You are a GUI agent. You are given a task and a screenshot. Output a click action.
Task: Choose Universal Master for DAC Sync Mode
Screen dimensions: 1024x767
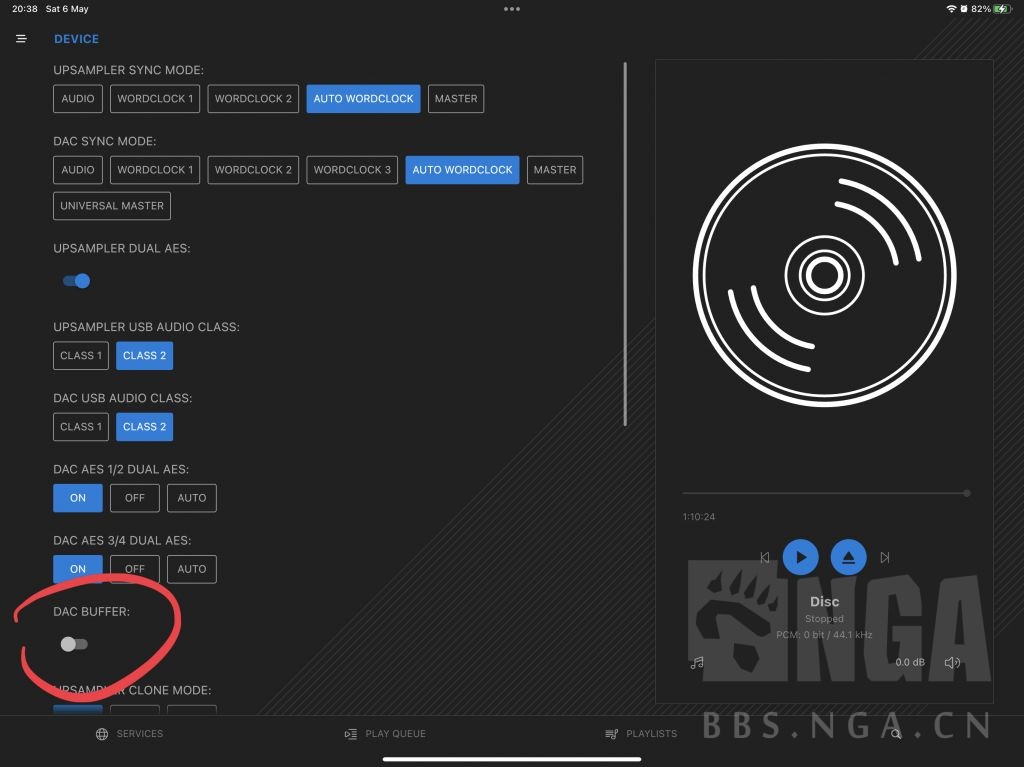coord(111,205)
